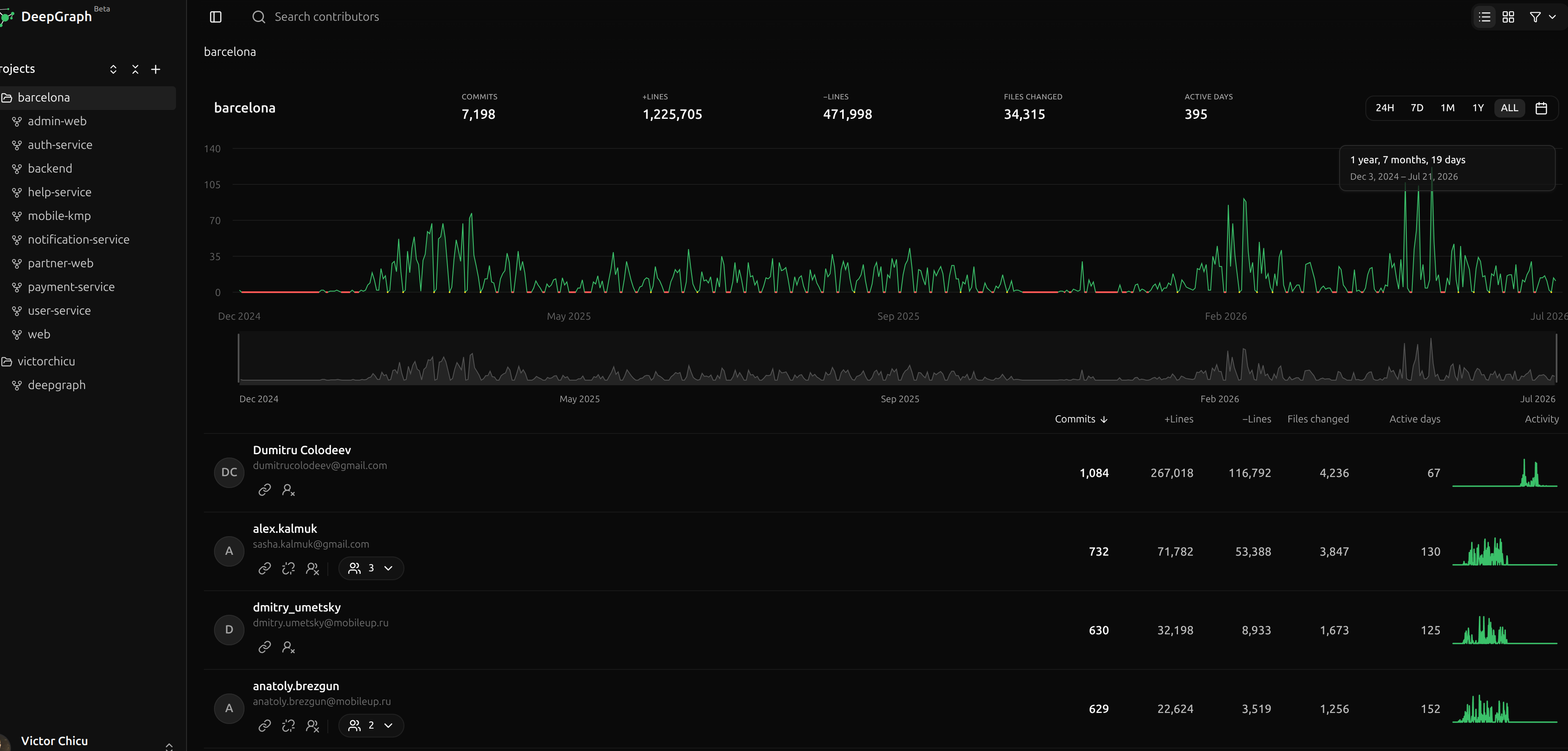Sort by Files changed column header
Viewport: 1568px width, 751px height.
[x=1318, y=419]
